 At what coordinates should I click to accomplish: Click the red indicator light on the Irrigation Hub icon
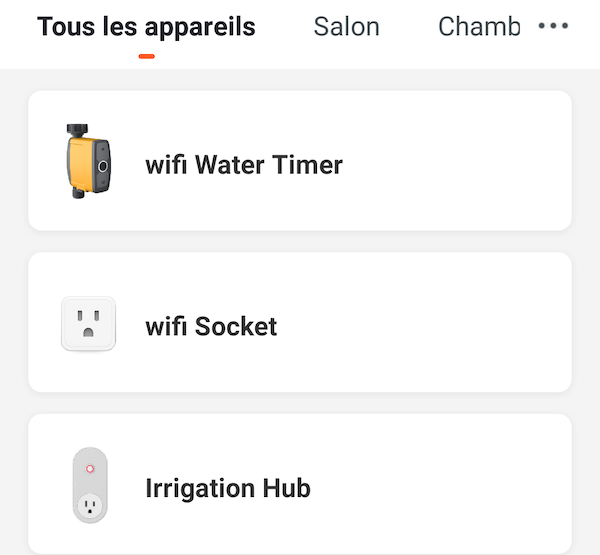click(x=89, y=468)
